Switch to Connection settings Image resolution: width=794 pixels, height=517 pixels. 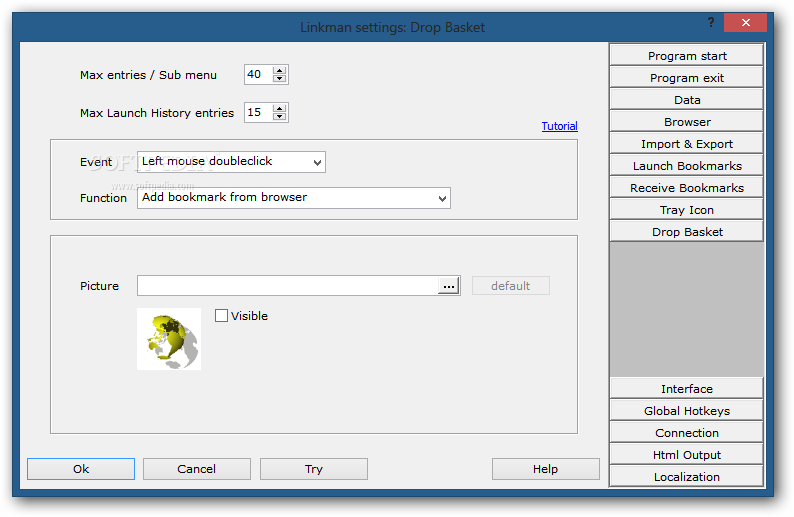point(686,432)
